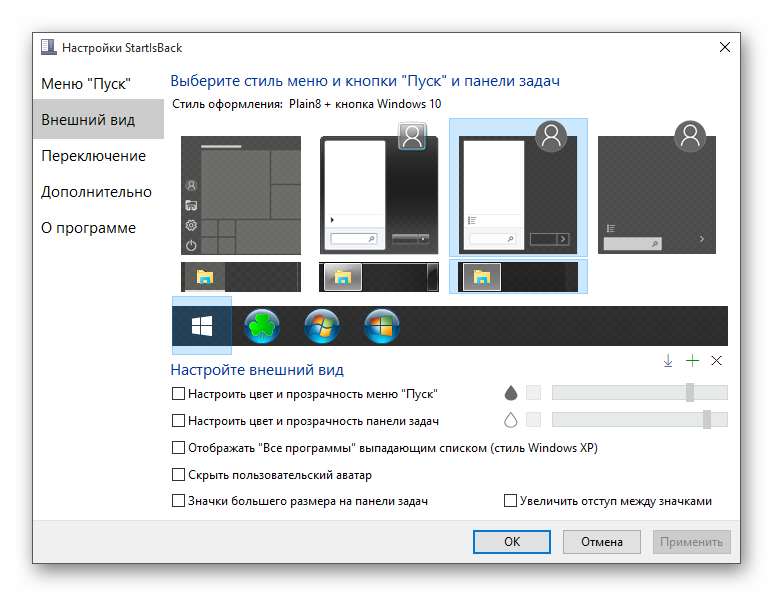
Task: Enable taskbar color and transparency checkbox
Action: pos(178,421)
